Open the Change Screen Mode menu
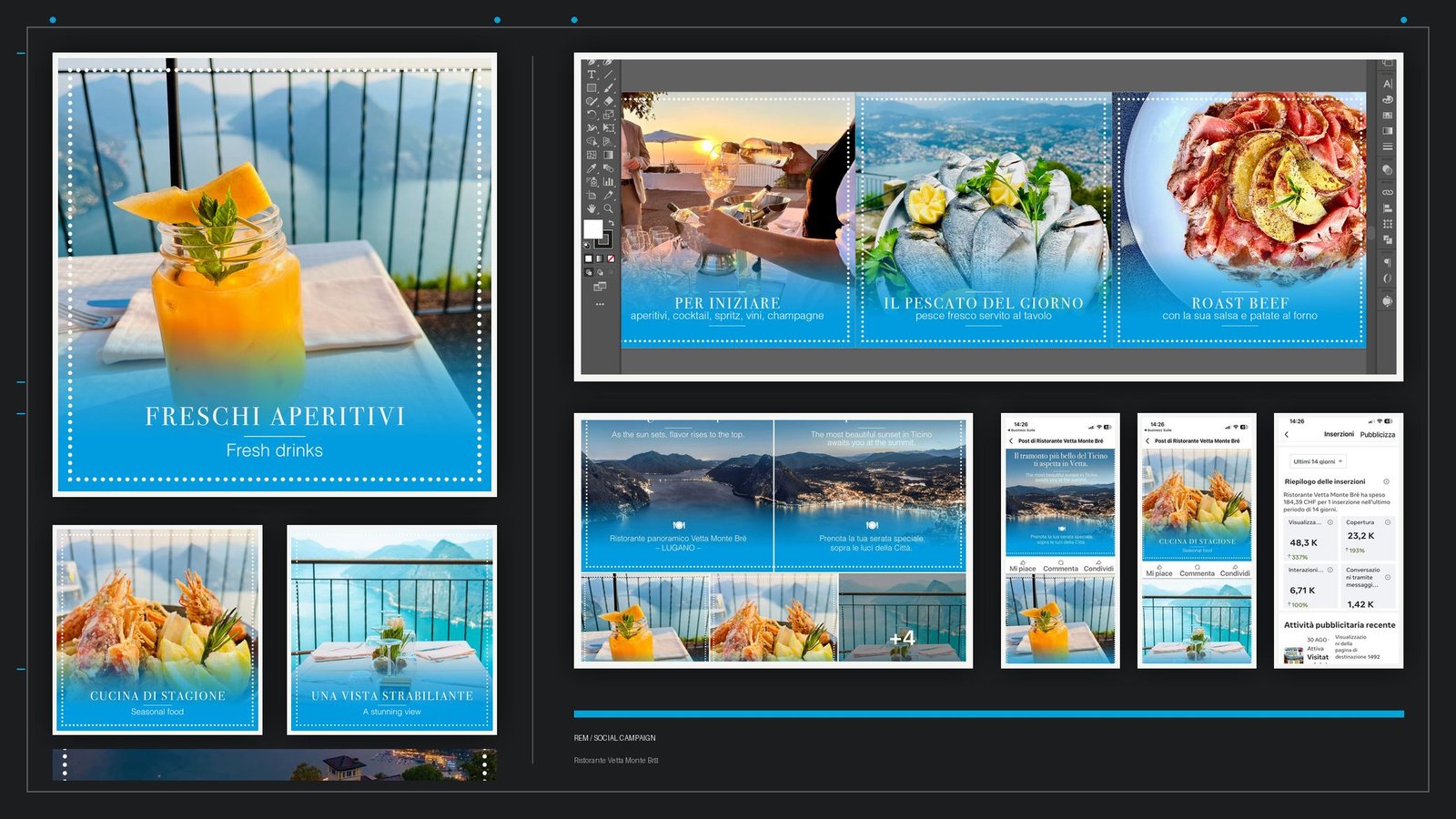Screen dimensions: 1456x819 click(x=600, y=287)
